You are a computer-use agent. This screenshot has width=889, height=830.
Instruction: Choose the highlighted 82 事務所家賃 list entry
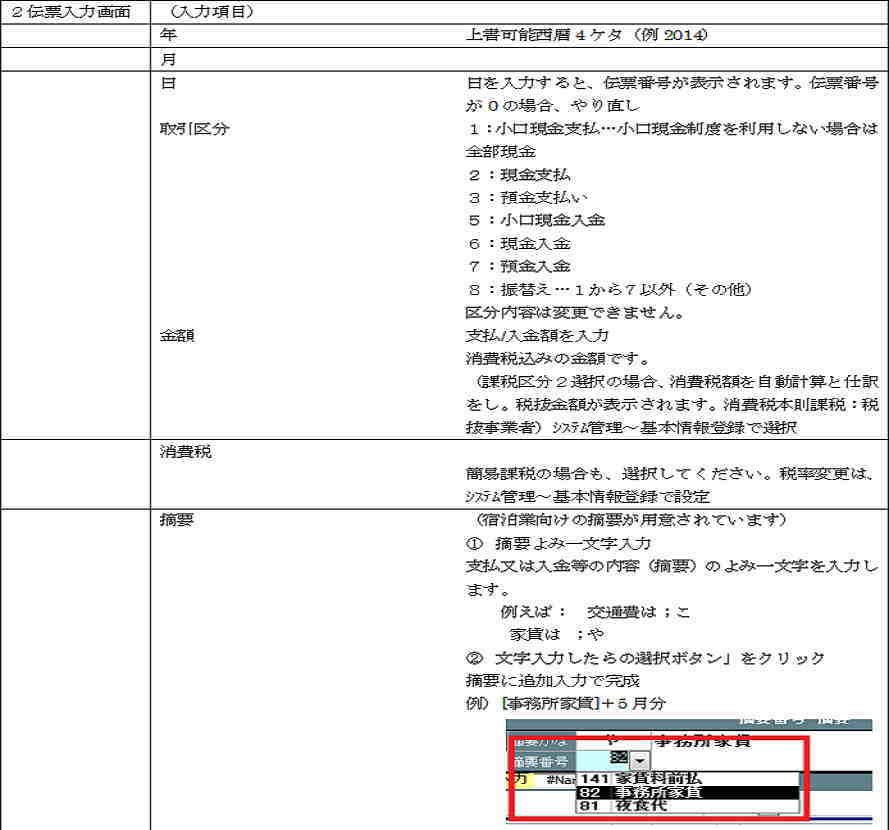687,792
